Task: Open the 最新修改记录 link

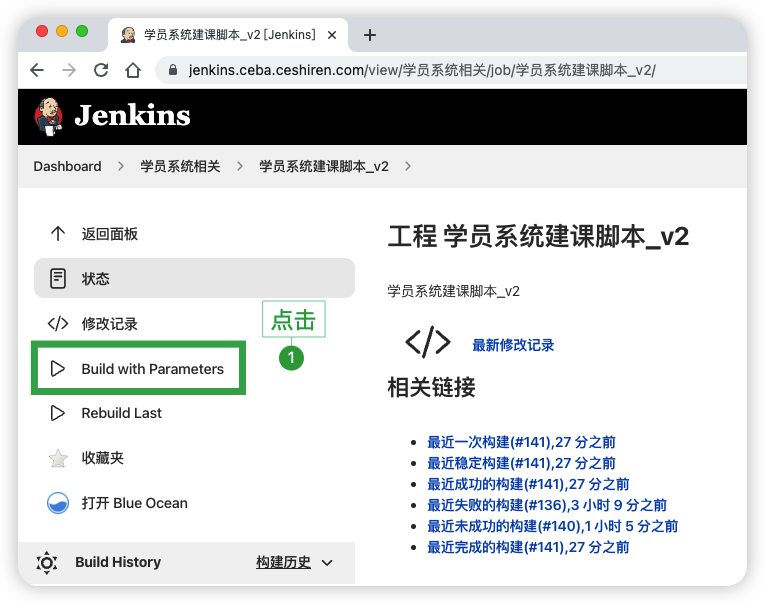Action: pyautogui.click(x=513, y=345)
